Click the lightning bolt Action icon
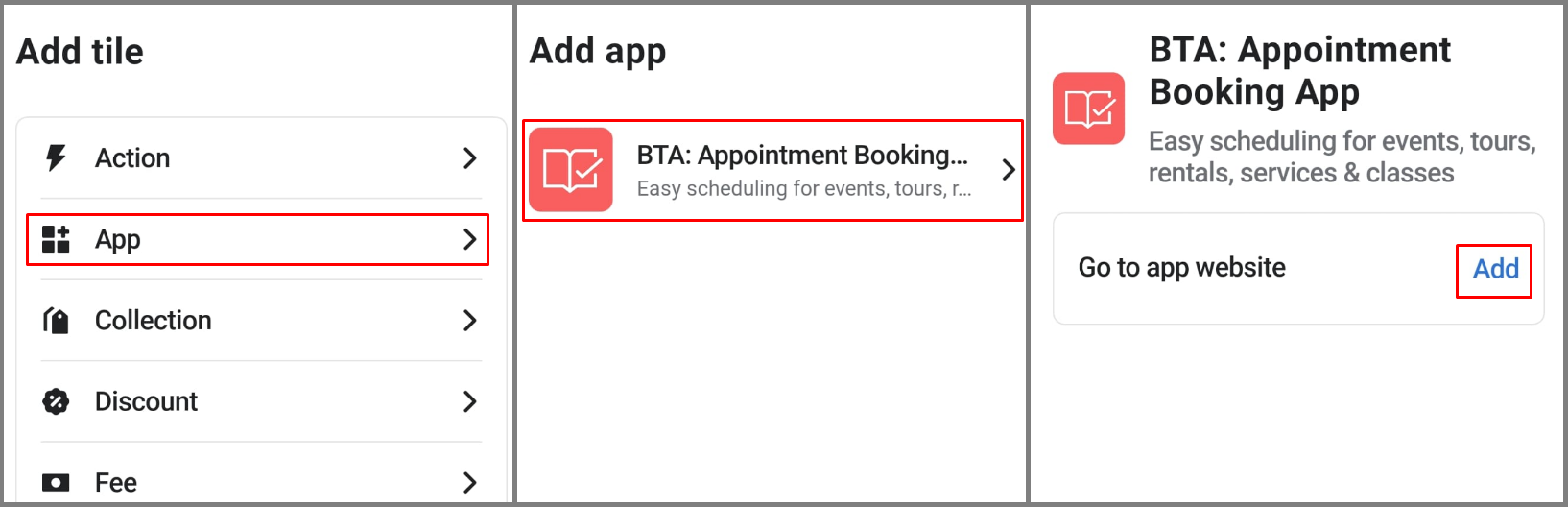This screenshot has height=507, width=1568. point(57,157)
